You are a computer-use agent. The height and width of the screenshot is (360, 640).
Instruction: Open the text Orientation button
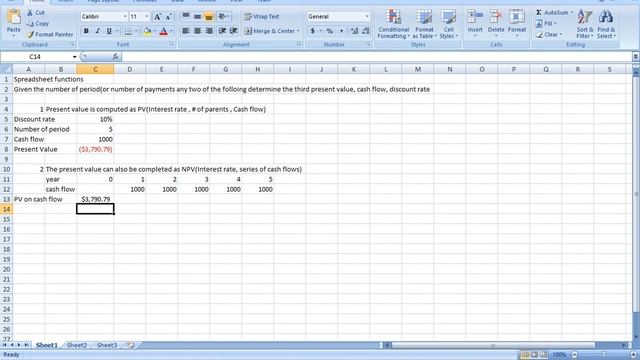coord(223,16)
